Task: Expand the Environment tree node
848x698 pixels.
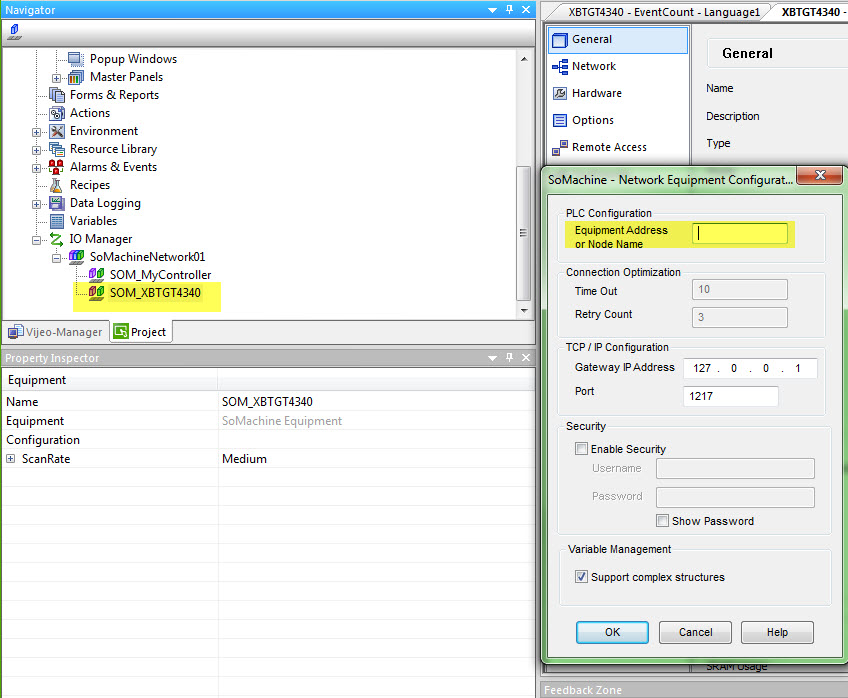Action: pos(36,132)
